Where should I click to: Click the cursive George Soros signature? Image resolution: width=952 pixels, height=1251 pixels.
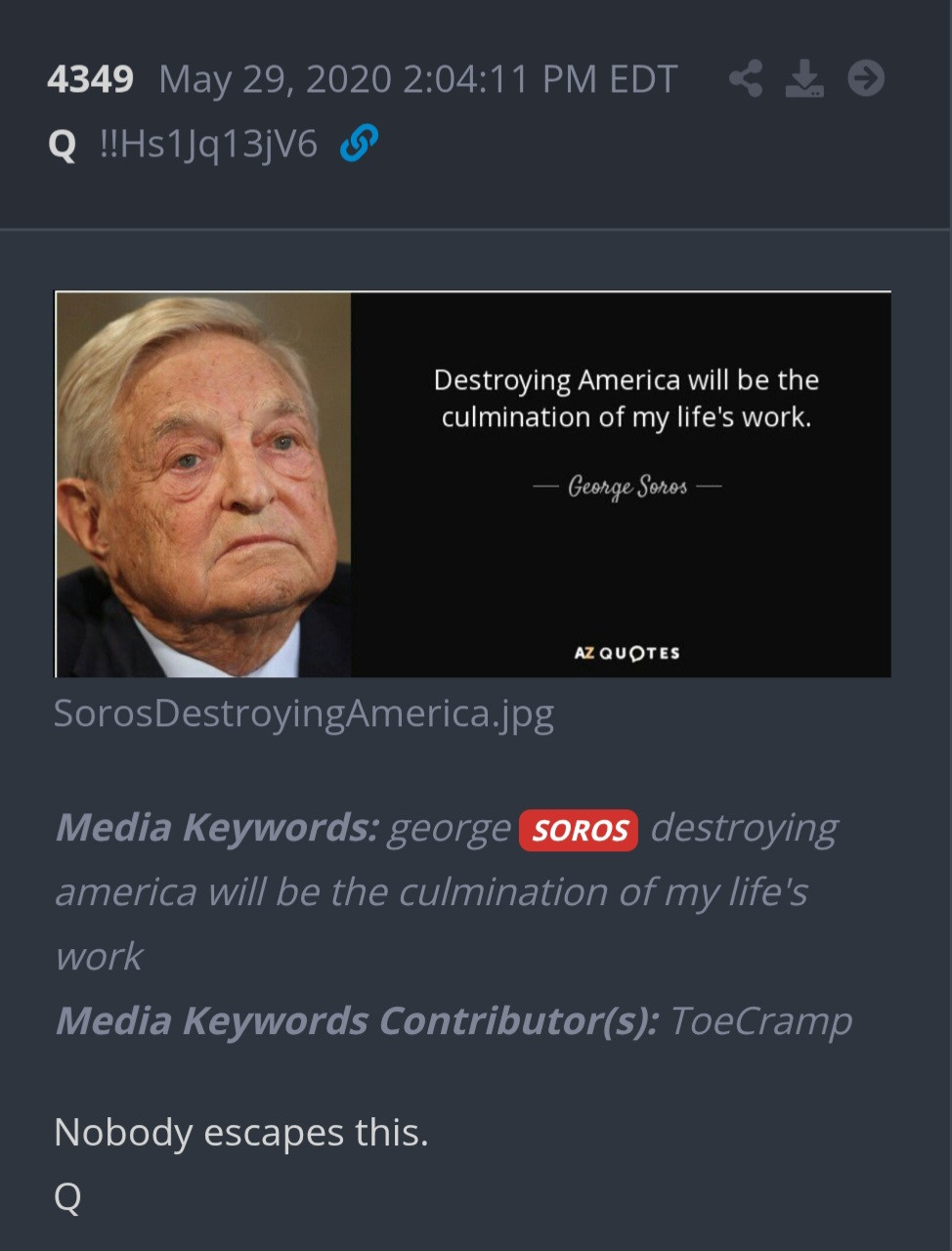pyautogui.click(x=627, y=486)
